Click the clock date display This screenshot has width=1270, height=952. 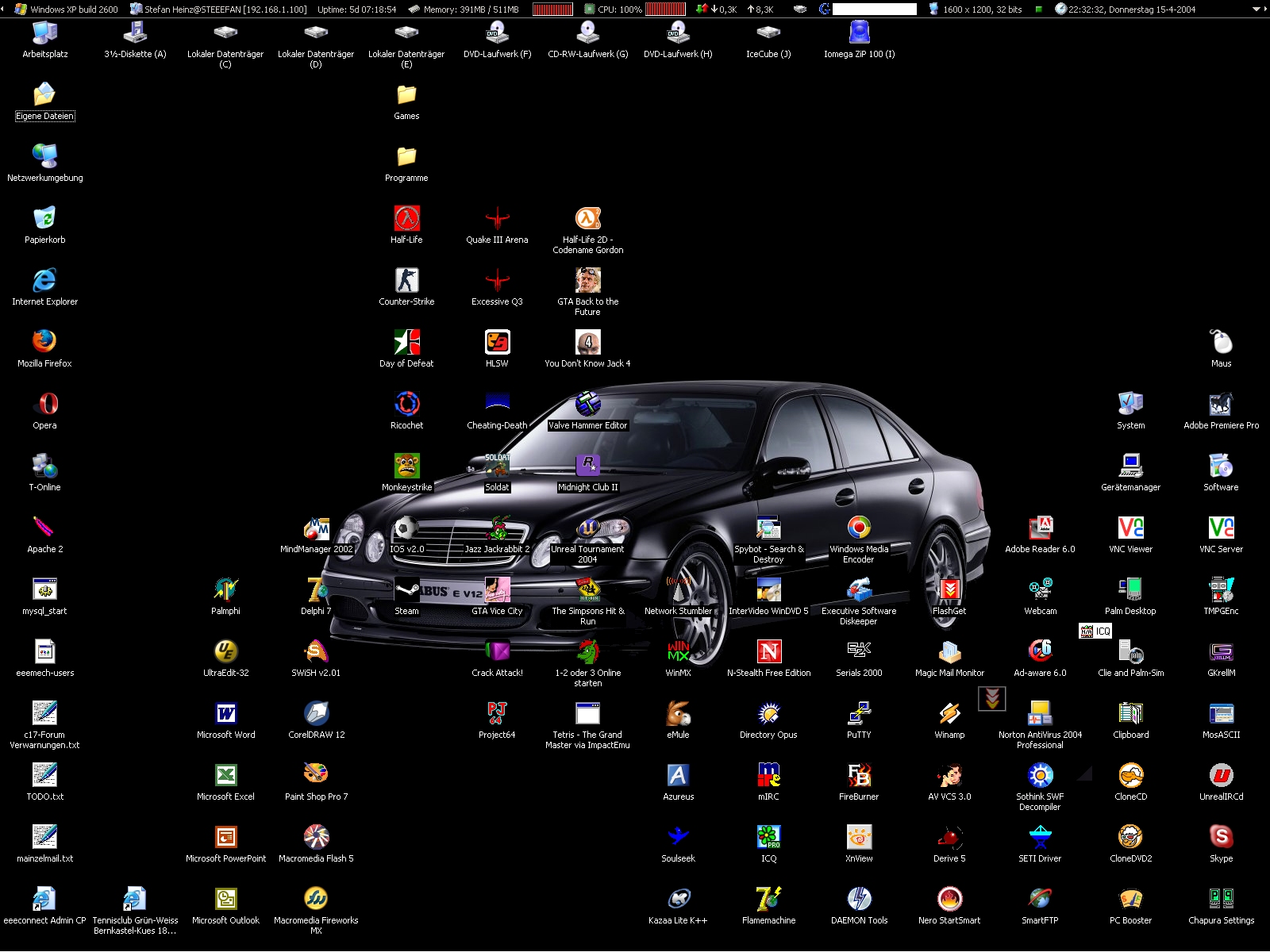(x=1125, y=10)
